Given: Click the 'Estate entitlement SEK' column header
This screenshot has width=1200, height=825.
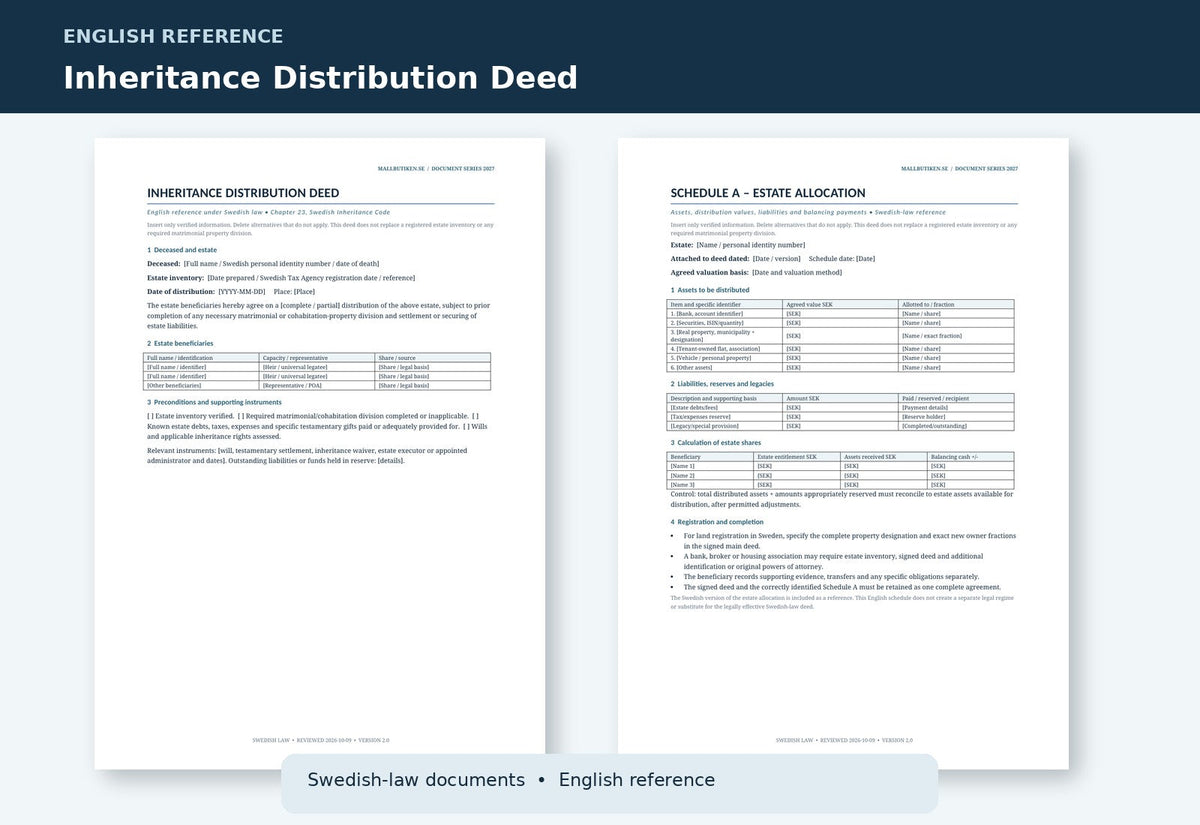Looking at the screenshot, I should point(797,457).
